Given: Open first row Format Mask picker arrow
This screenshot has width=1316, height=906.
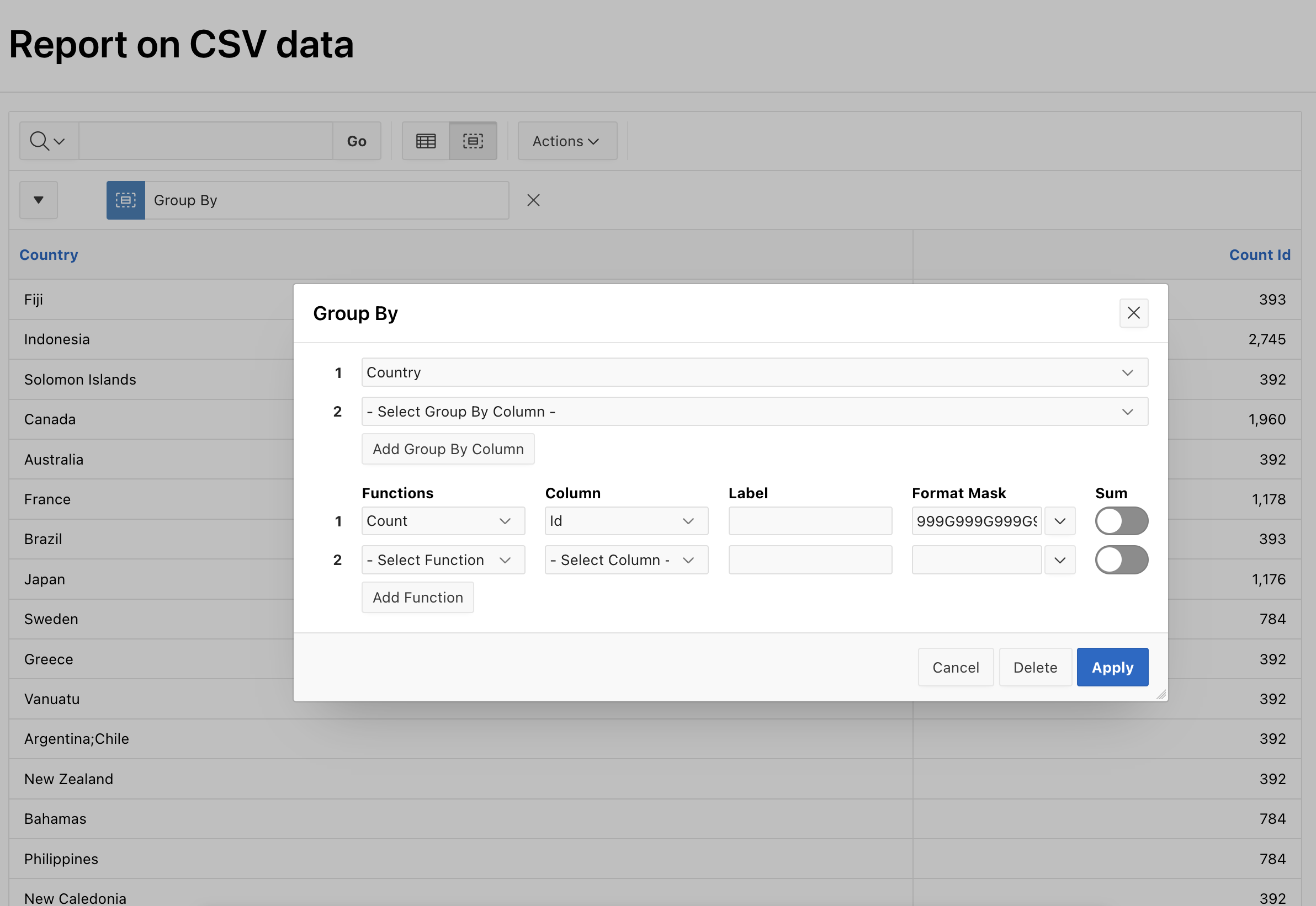Looking at the screenshot, I should point(1059,521).
